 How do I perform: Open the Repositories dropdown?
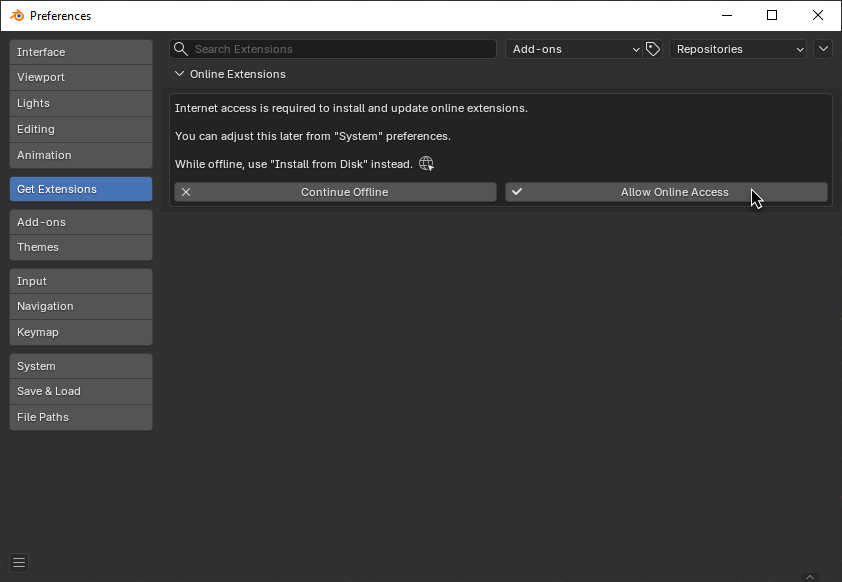point(738,49)
